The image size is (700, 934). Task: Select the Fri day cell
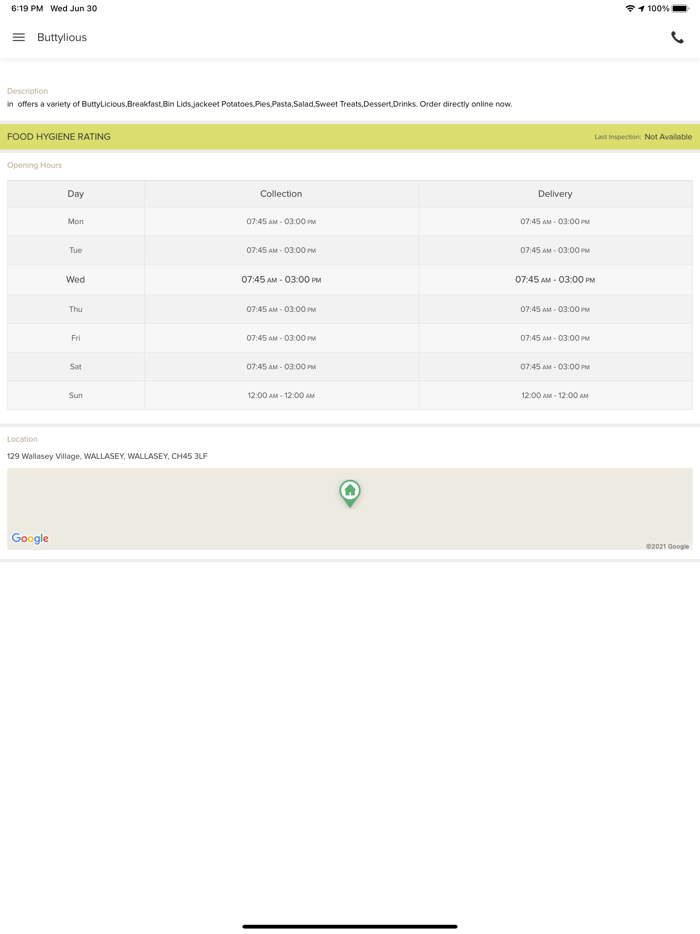(76, 338)
